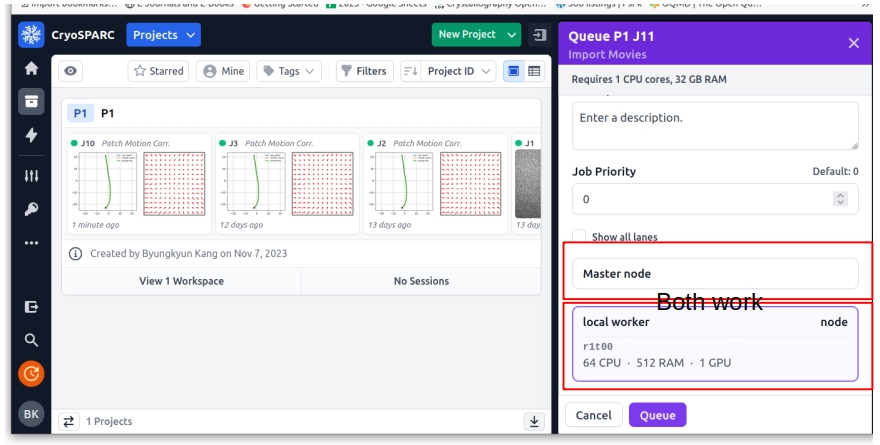Open the Projects archive icon in sidebar
880x445 pixels.
(x=31, y=103)
